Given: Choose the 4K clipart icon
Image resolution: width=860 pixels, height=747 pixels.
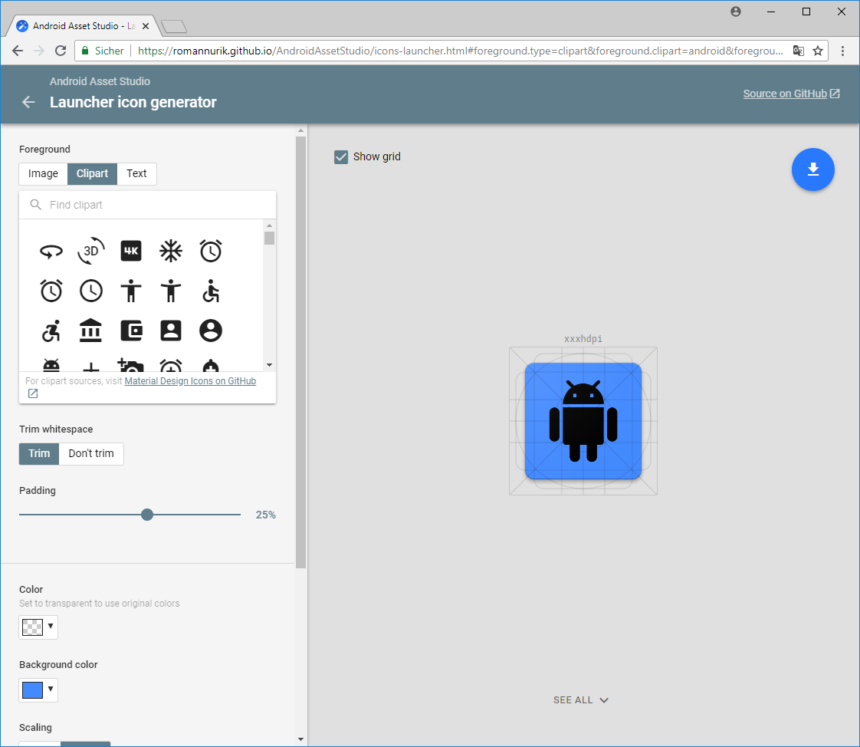Looking at the screenshot, I should tap(131, 251).
